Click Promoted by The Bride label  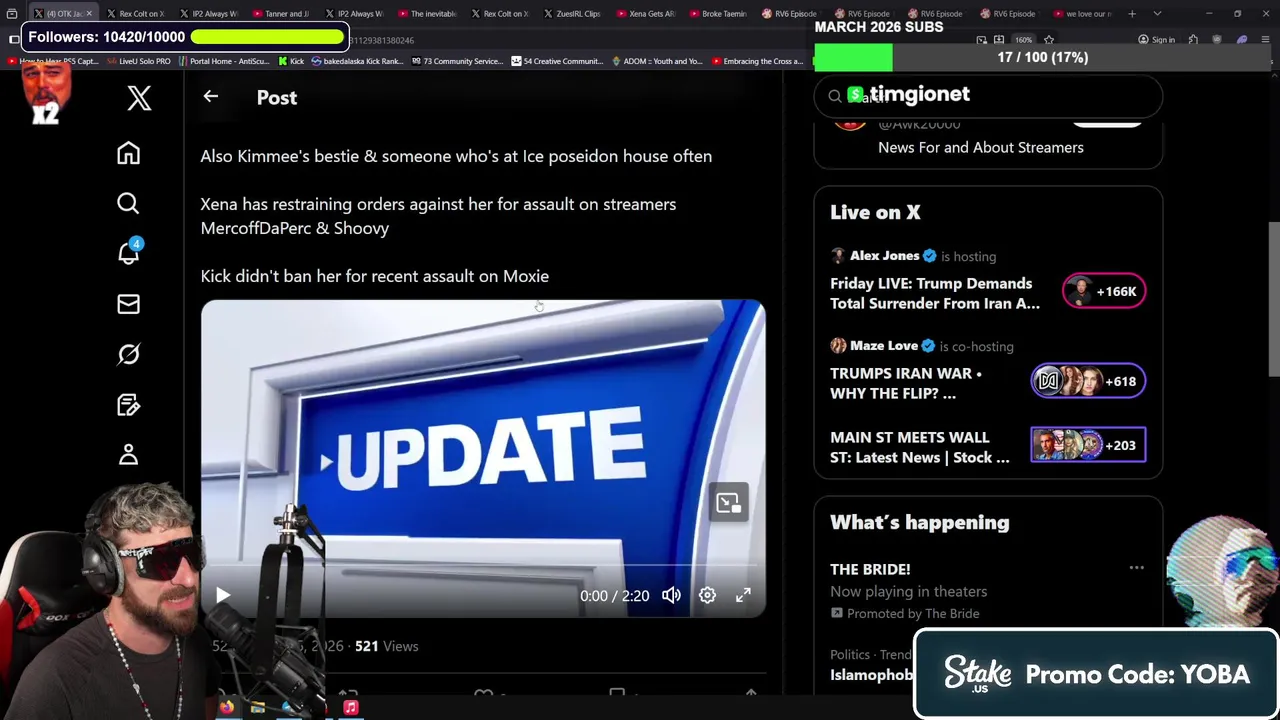coord(905,613)
